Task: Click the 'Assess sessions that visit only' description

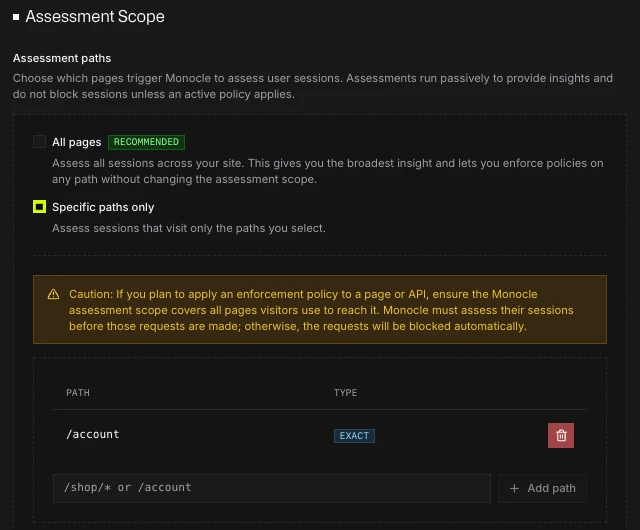Action: pos(189,228)
